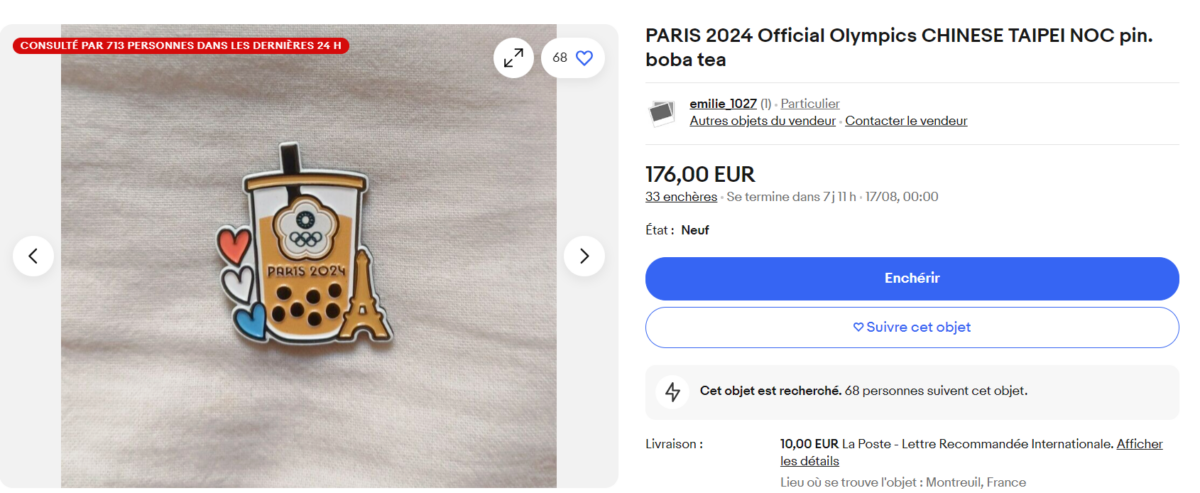Click the seller's avatar picture

661,112
